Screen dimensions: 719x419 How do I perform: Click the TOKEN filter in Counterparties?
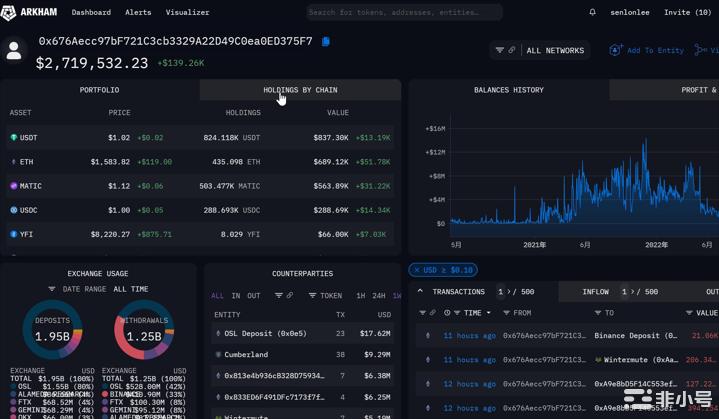[x=325, y=296]
